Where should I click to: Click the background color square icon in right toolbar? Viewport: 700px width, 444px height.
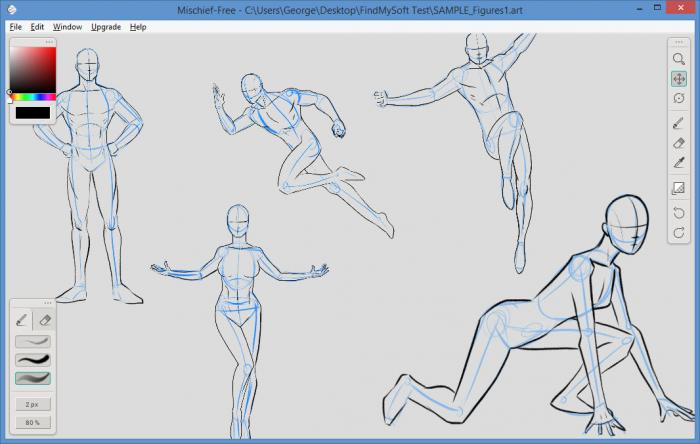pos(679,188)
